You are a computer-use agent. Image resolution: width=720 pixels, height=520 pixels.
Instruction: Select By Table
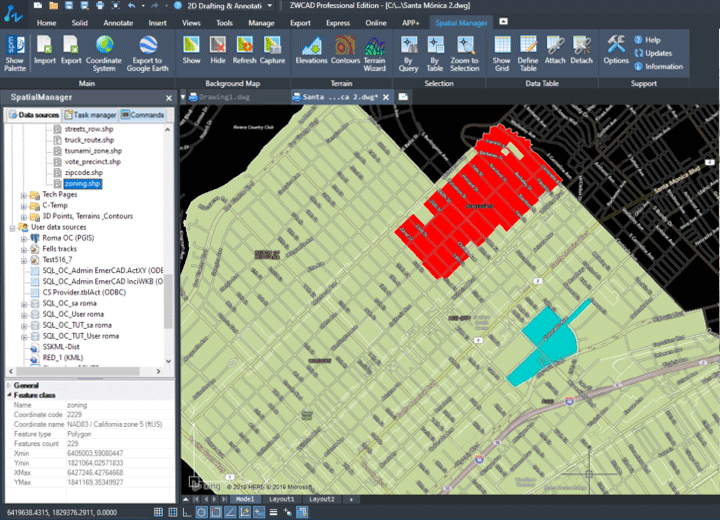pyautogui.click(x=434, y=53)
